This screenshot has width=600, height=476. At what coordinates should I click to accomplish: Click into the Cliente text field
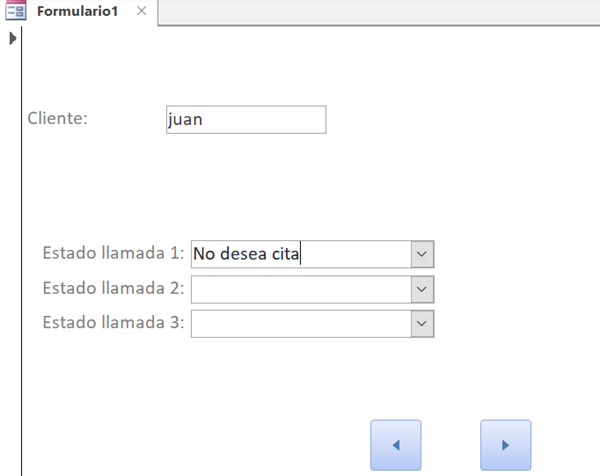click(246, 119)
